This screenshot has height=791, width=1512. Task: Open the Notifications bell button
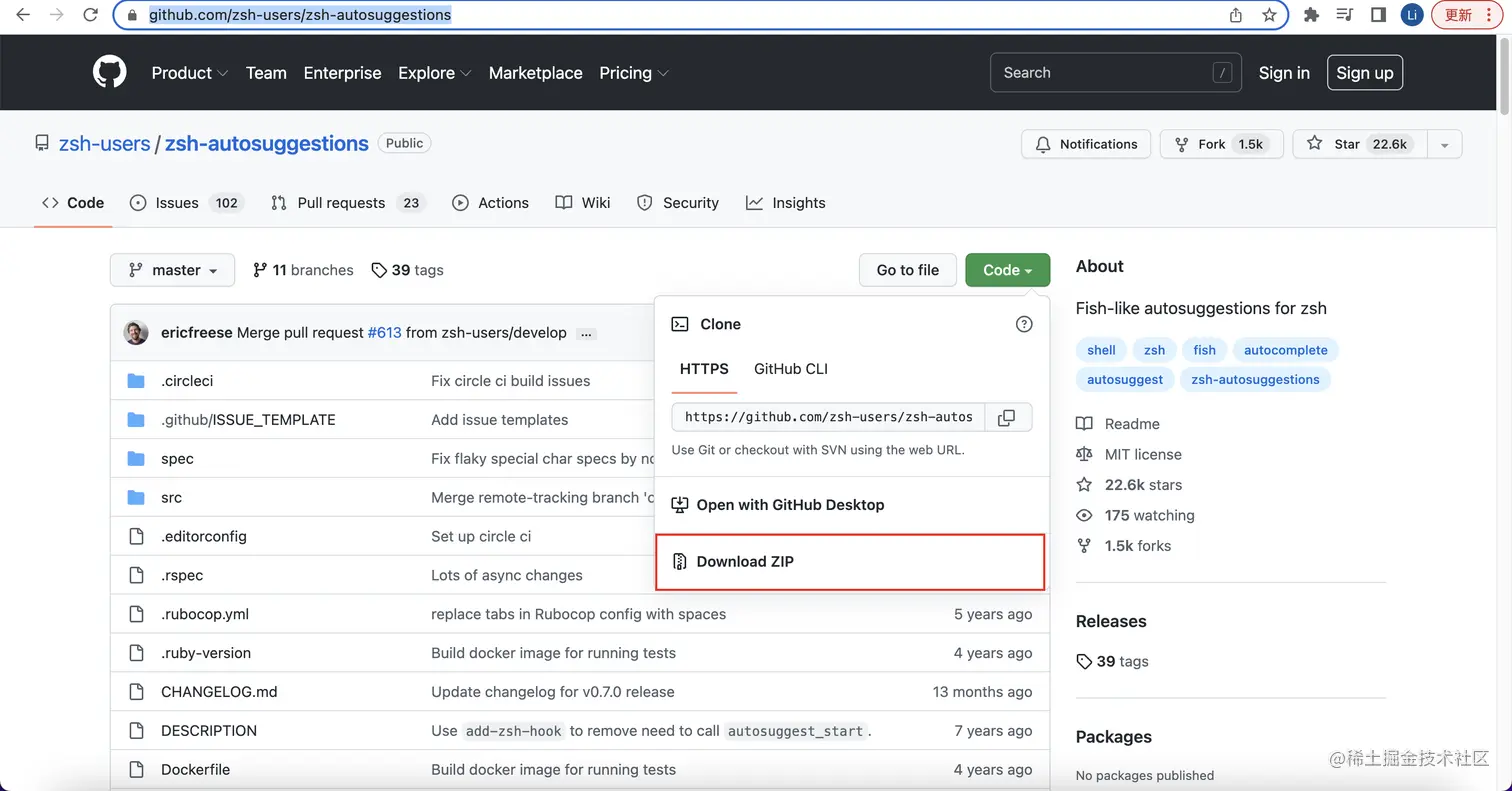1086,144
